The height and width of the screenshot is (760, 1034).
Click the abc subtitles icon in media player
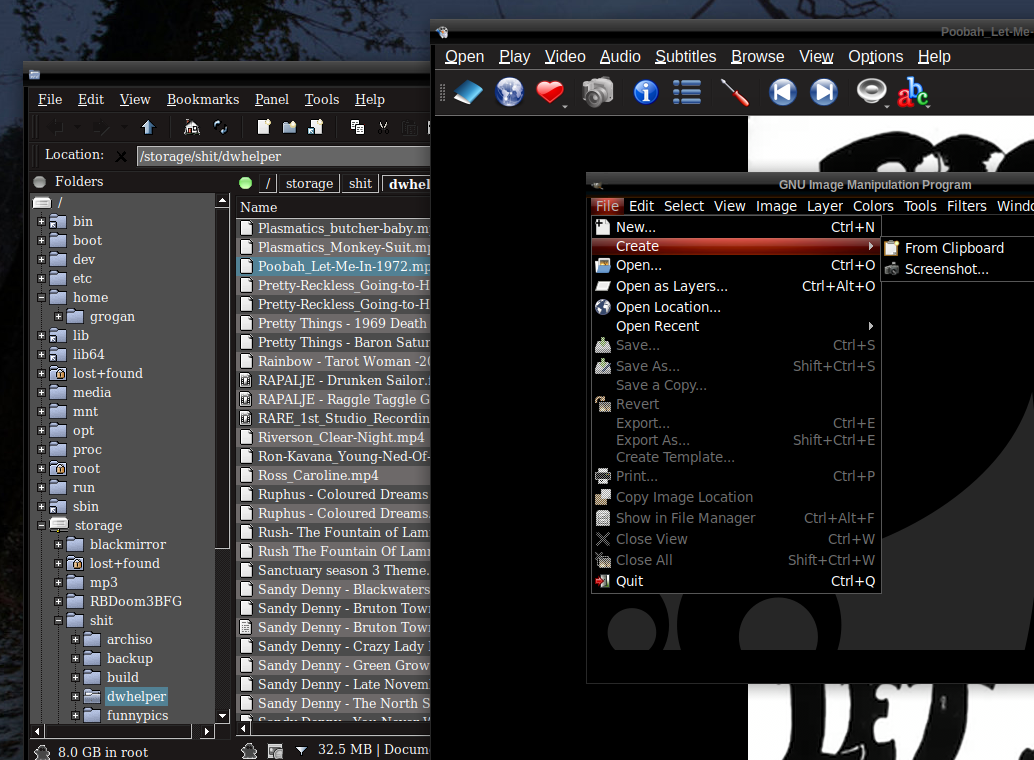point(913,92)
